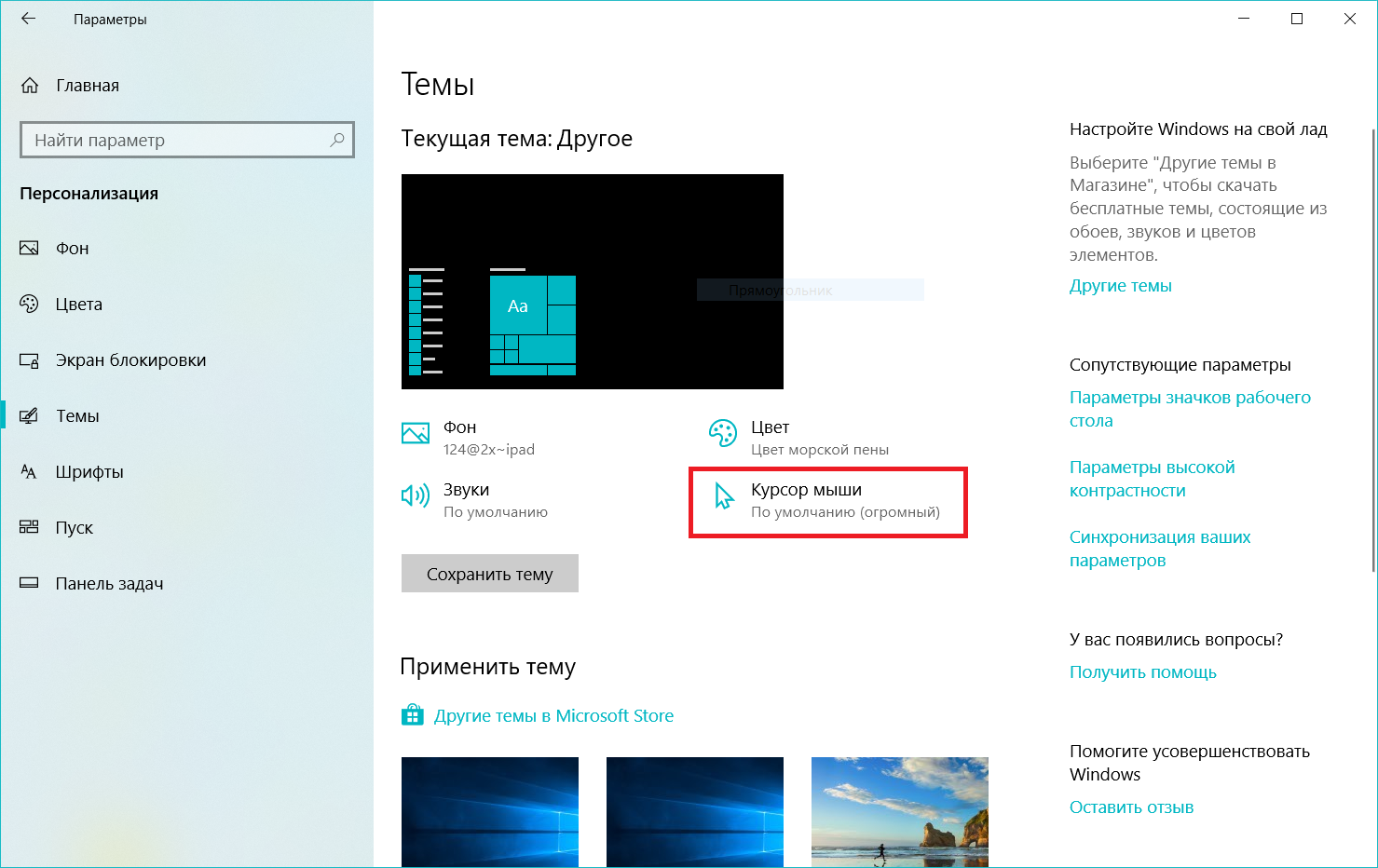
Task: Click the palette icon beside "Цвет"
Action: (x=722, y=433)
